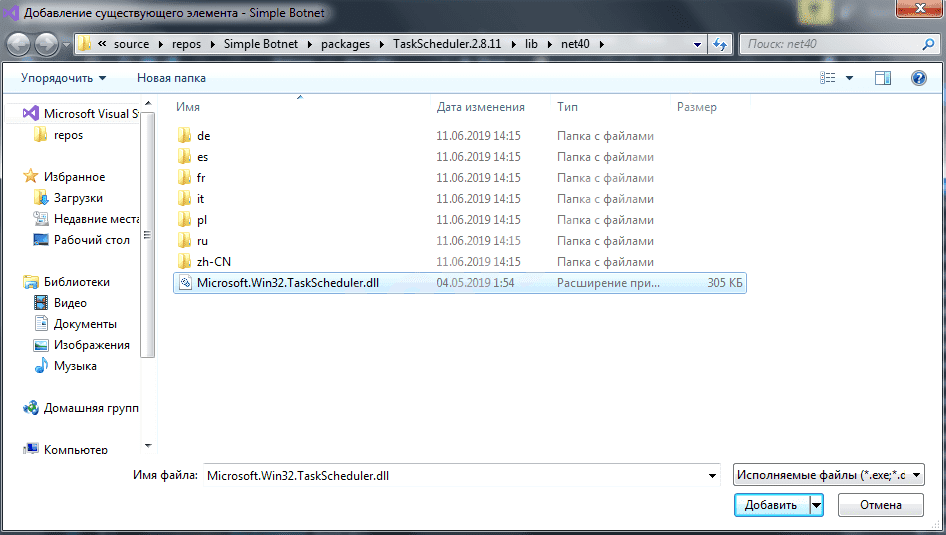Close the dialog with the X button
This screenshot has width=946, height=535.
919,8
